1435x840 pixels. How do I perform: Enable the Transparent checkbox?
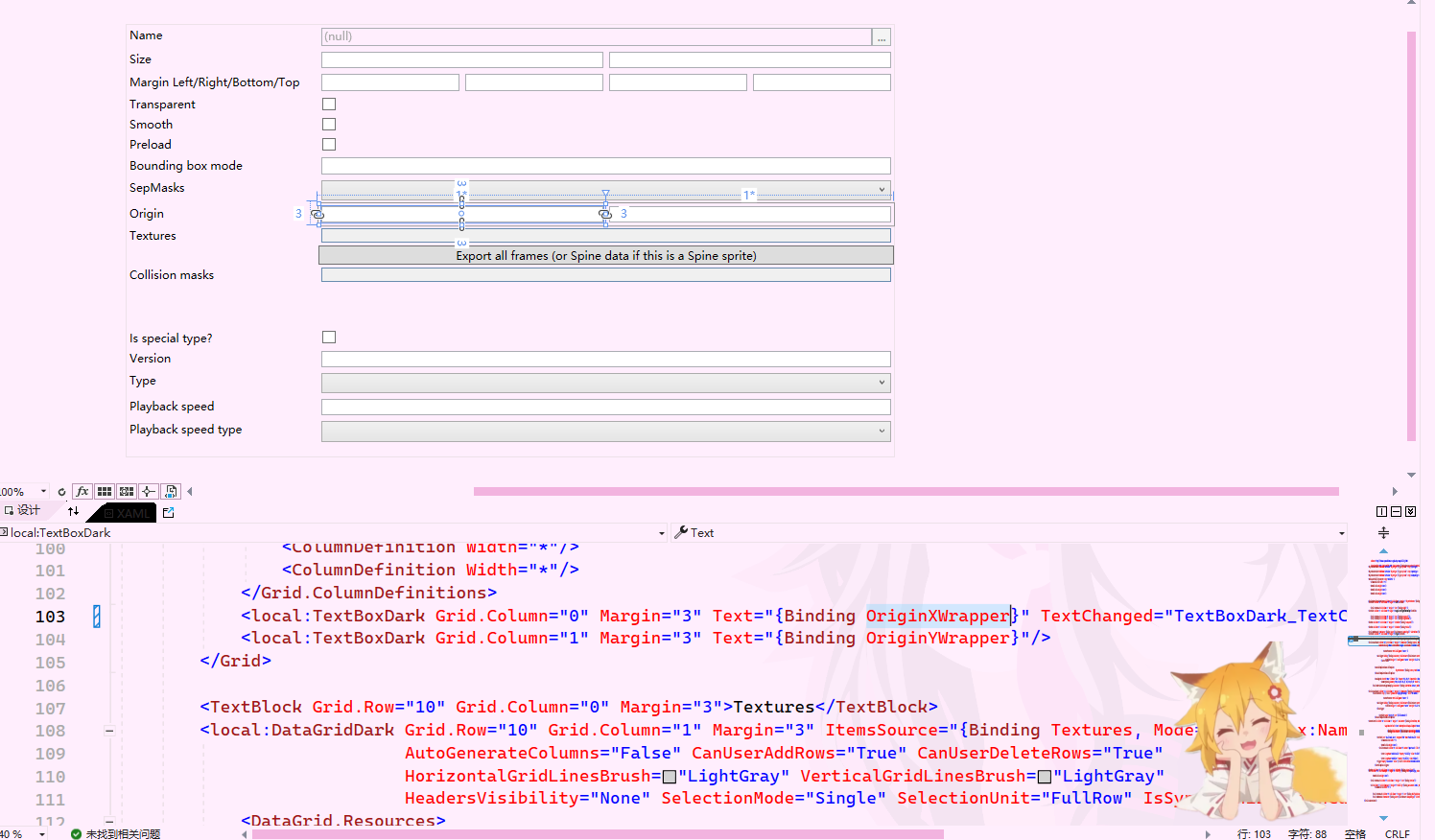329,104
